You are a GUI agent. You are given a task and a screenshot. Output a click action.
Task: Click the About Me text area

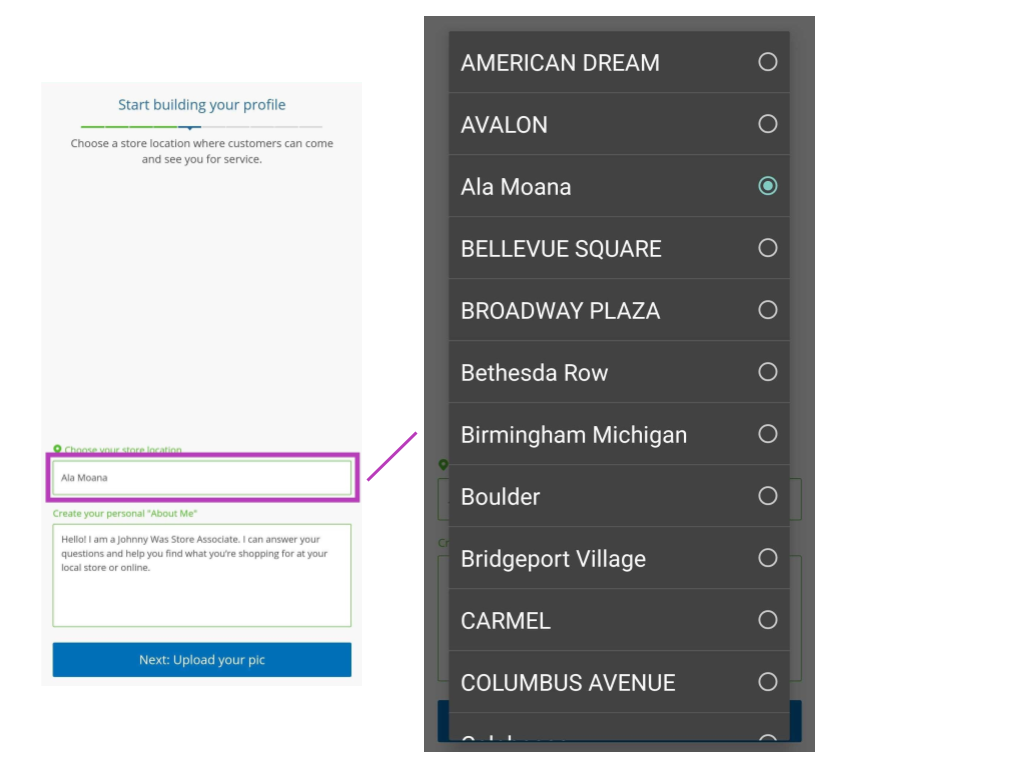(202, 575)
